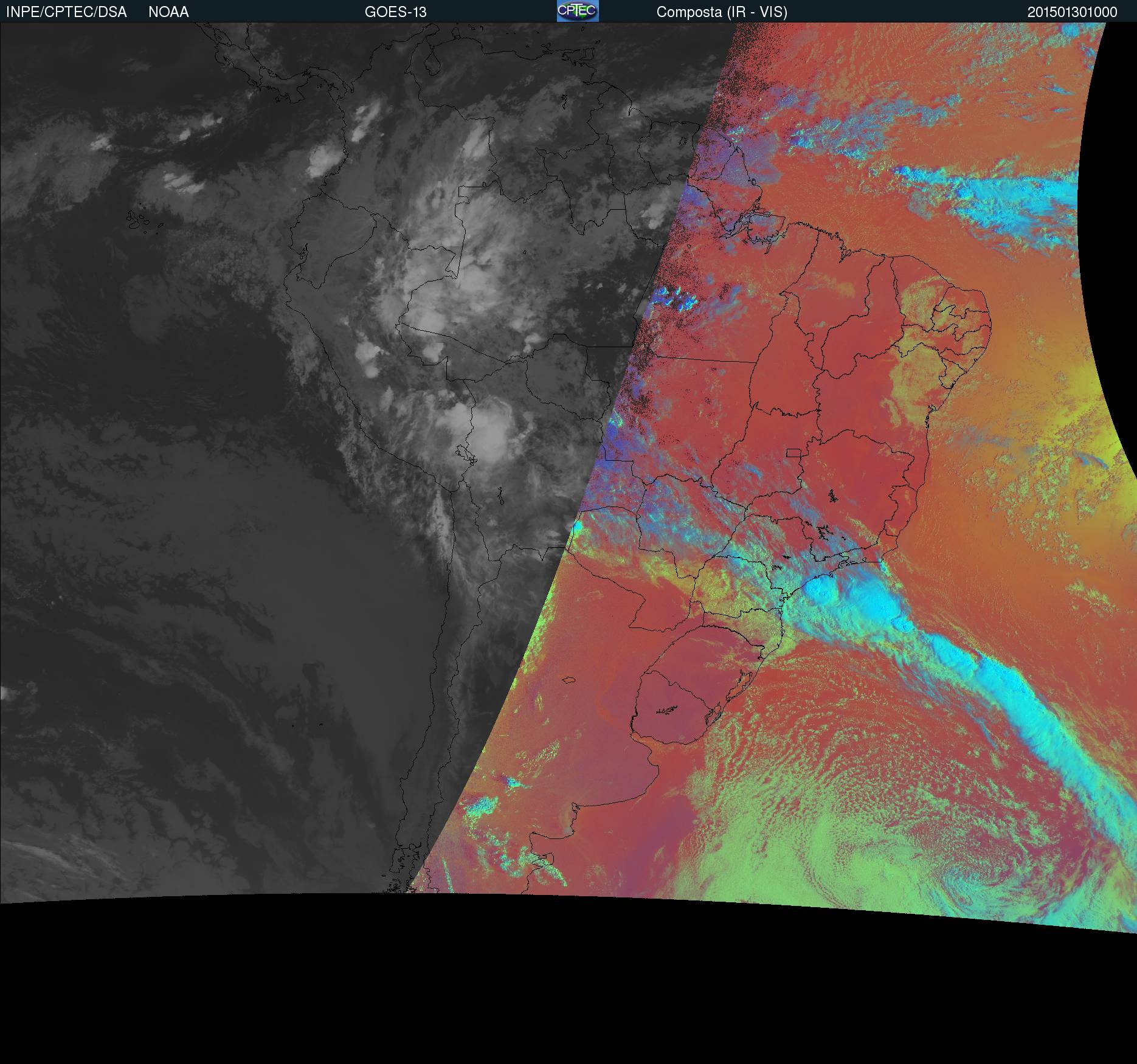This screenshot has height=1064, width=1137.
Task: Click the NOAA label in header
Action: tap(168, 12)
